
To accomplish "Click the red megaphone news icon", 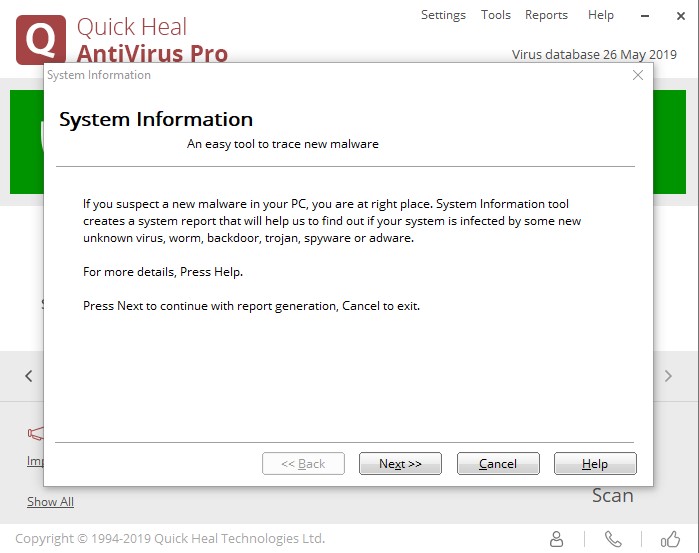I will click(x=36, y=433).
